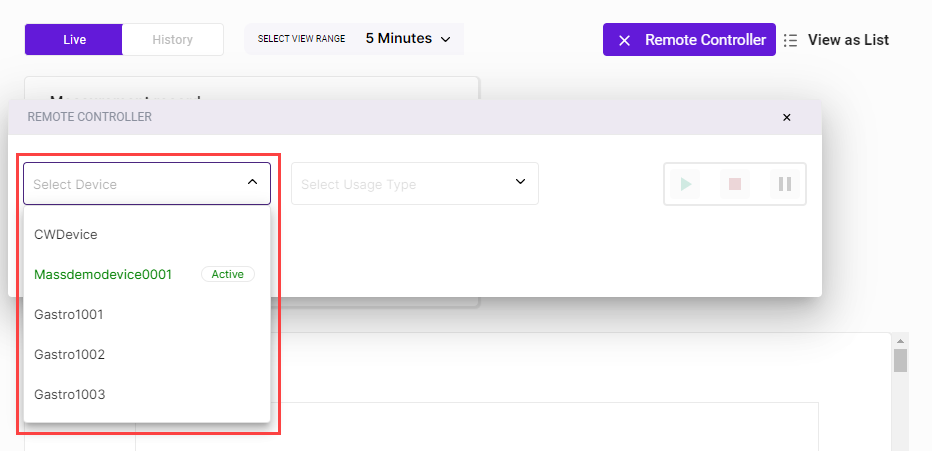Image resolution: width=932 pixels, height=451 pixels.
Task: Click the page scrollbar thumb
Action: pos(900,360)
